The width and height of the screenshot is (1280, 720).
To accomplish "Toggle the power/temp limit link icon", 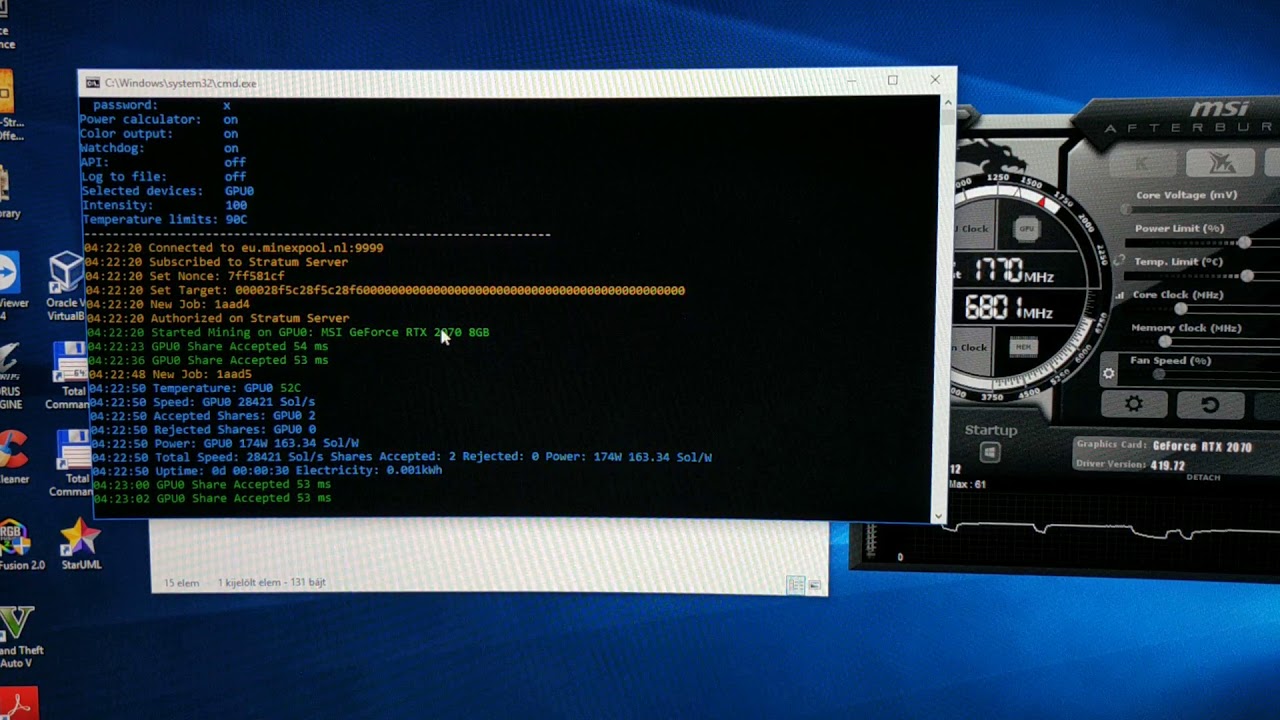I will click(1118, 261).
